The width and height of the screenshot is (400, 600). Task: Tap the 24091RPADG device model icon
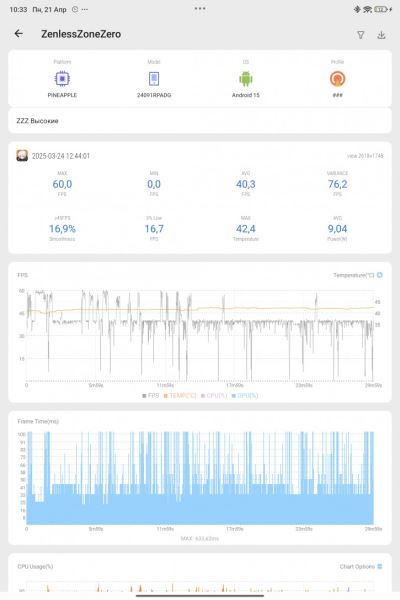tap(154, 79)
